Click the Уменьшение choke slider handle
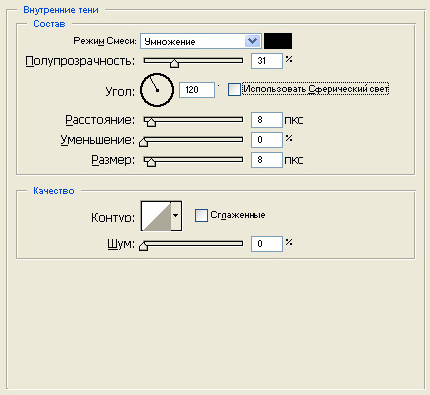The image size is (430, 395). click(x=143, y=142)
